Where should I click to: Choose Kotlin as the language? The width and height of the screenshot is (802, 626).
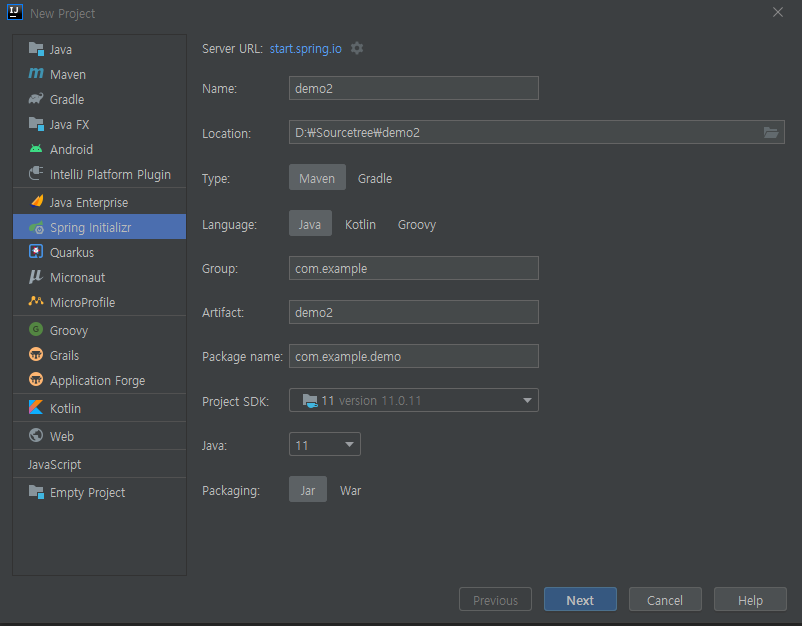[361, 224]
